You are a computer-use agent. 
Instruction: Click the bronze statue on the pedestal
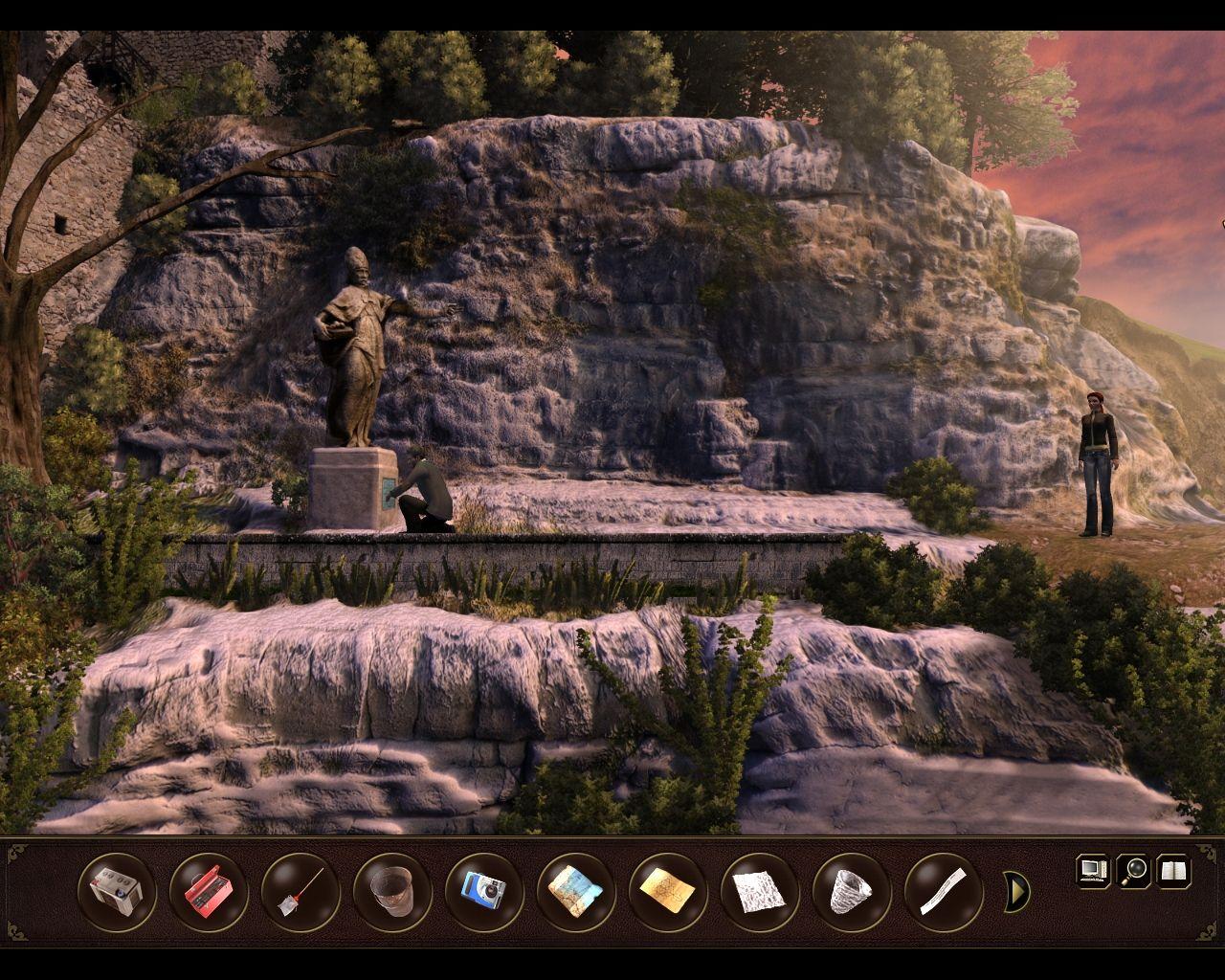pyautogui.click(x=360, y=346)
